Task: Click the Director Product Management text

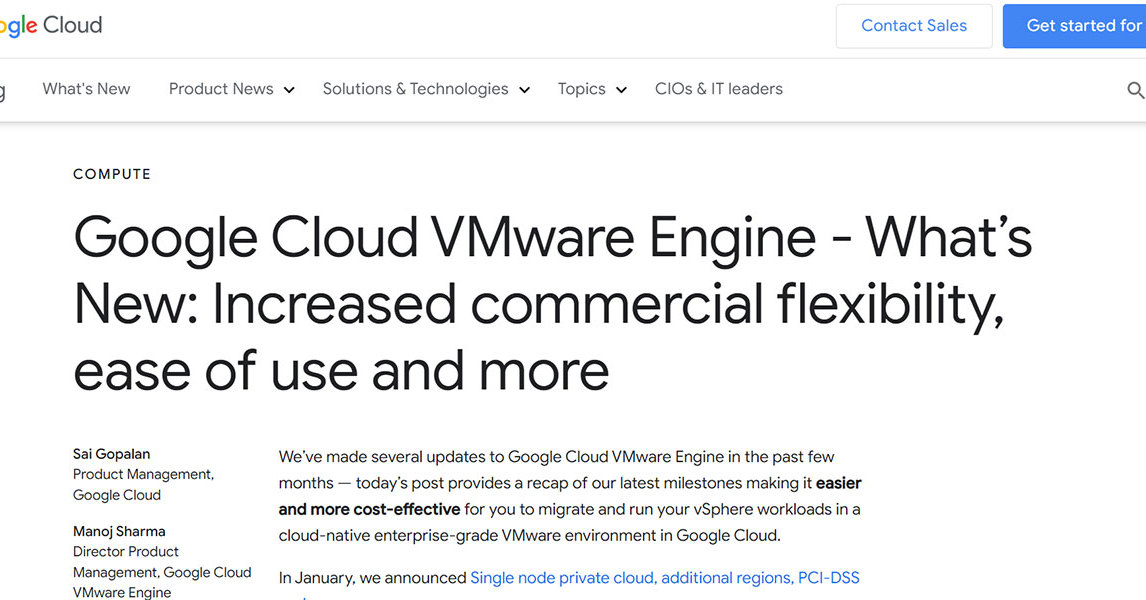Action: 126,551
